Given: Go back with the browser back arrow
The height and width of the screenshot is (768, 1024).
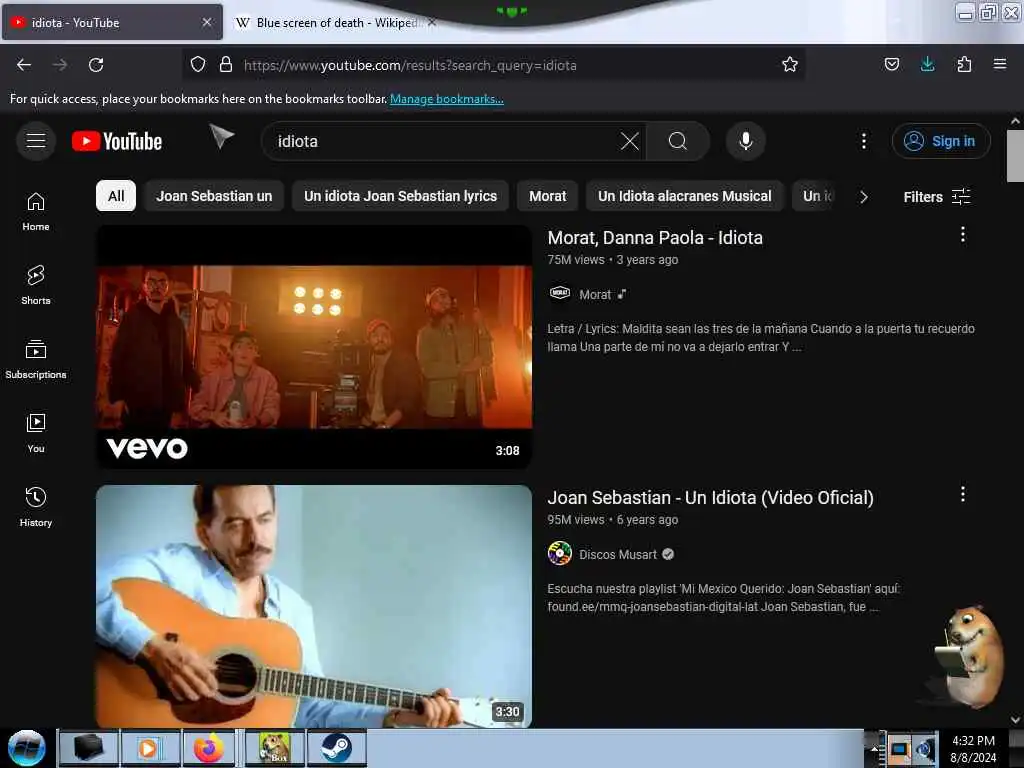Looking at the screenshot, I should click(x=24, y=65).
